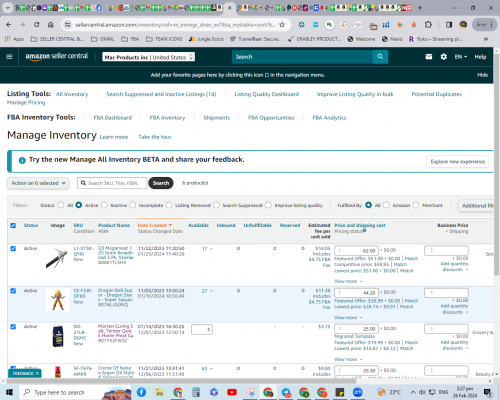
Task: Expand the Action on 6 selected dropdown
Action: click(38, 183)
